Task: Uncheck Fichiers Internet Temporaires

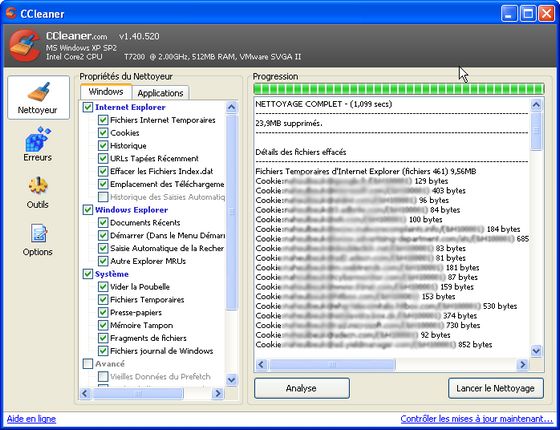Action: point(103,120)
